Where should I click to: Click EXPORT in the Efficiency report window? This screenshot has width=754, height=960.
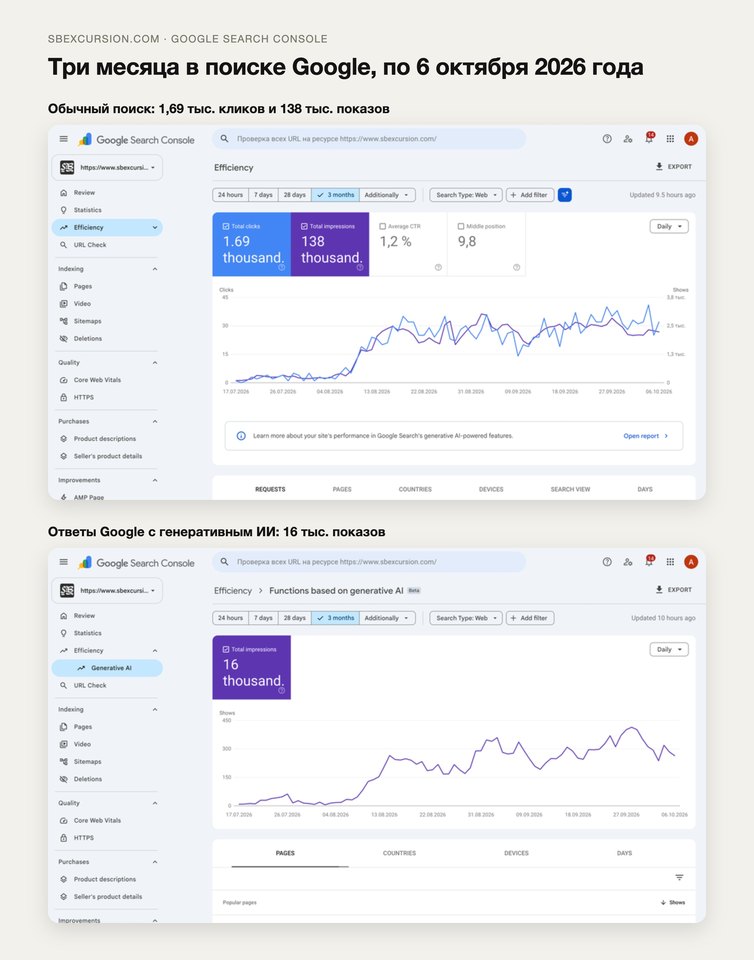[674, 167]
